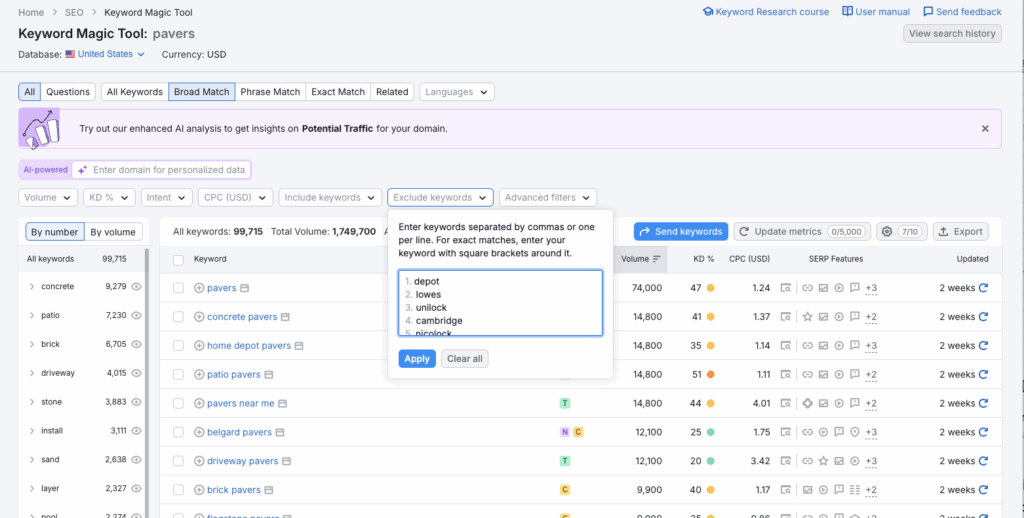
Task: Click the domain input for personalized data
Action: pos(170,170)
